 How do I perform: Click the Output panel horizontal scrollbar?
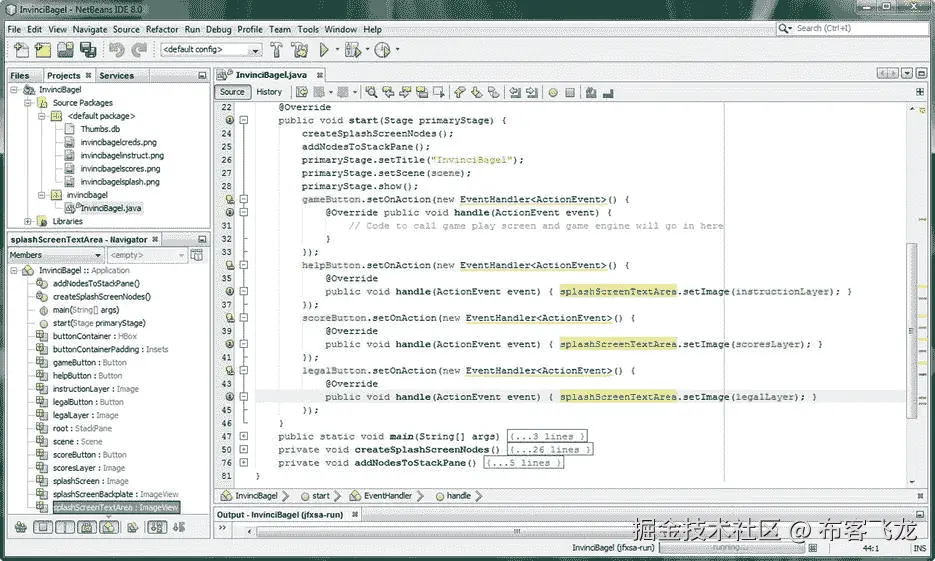[516, 531]
